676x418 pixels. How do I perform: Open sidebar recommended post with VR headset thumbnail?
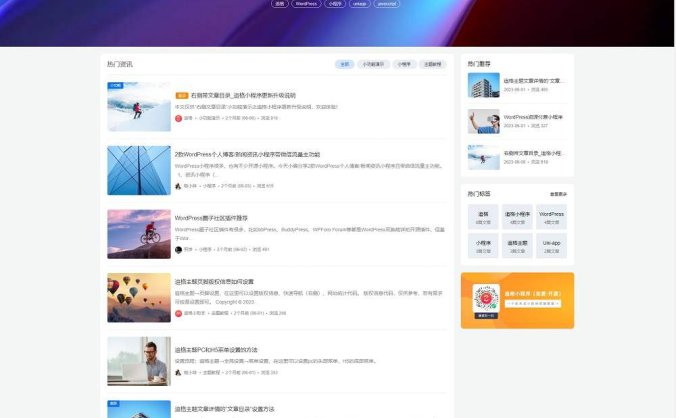coord(484,121)
